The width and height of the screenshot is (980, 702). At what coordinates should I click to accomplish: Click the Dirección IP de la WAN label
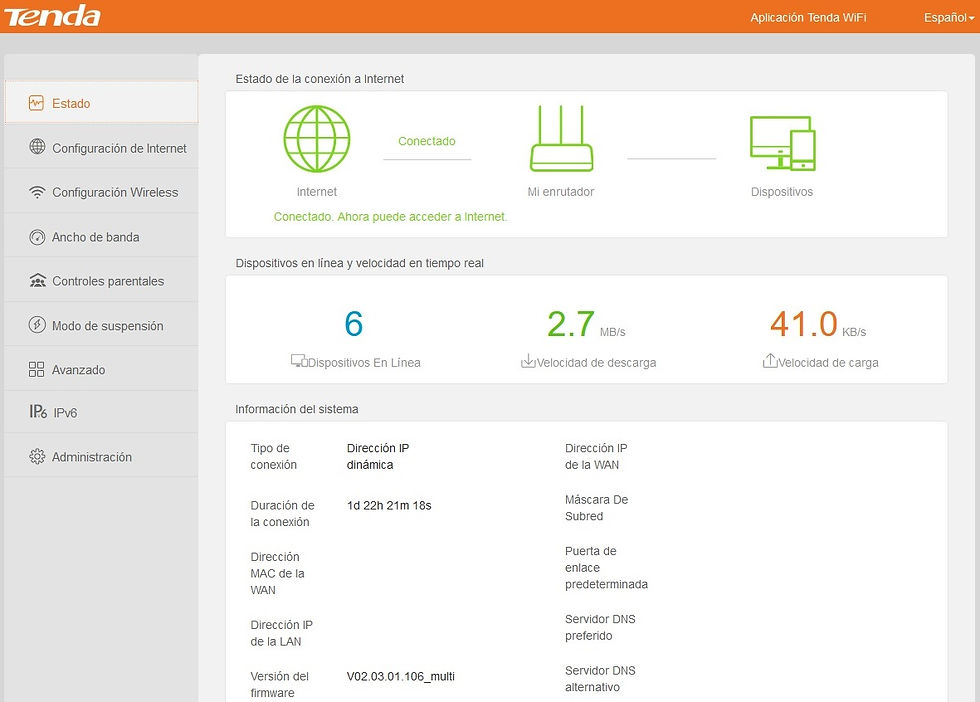[x=596, y=456]
